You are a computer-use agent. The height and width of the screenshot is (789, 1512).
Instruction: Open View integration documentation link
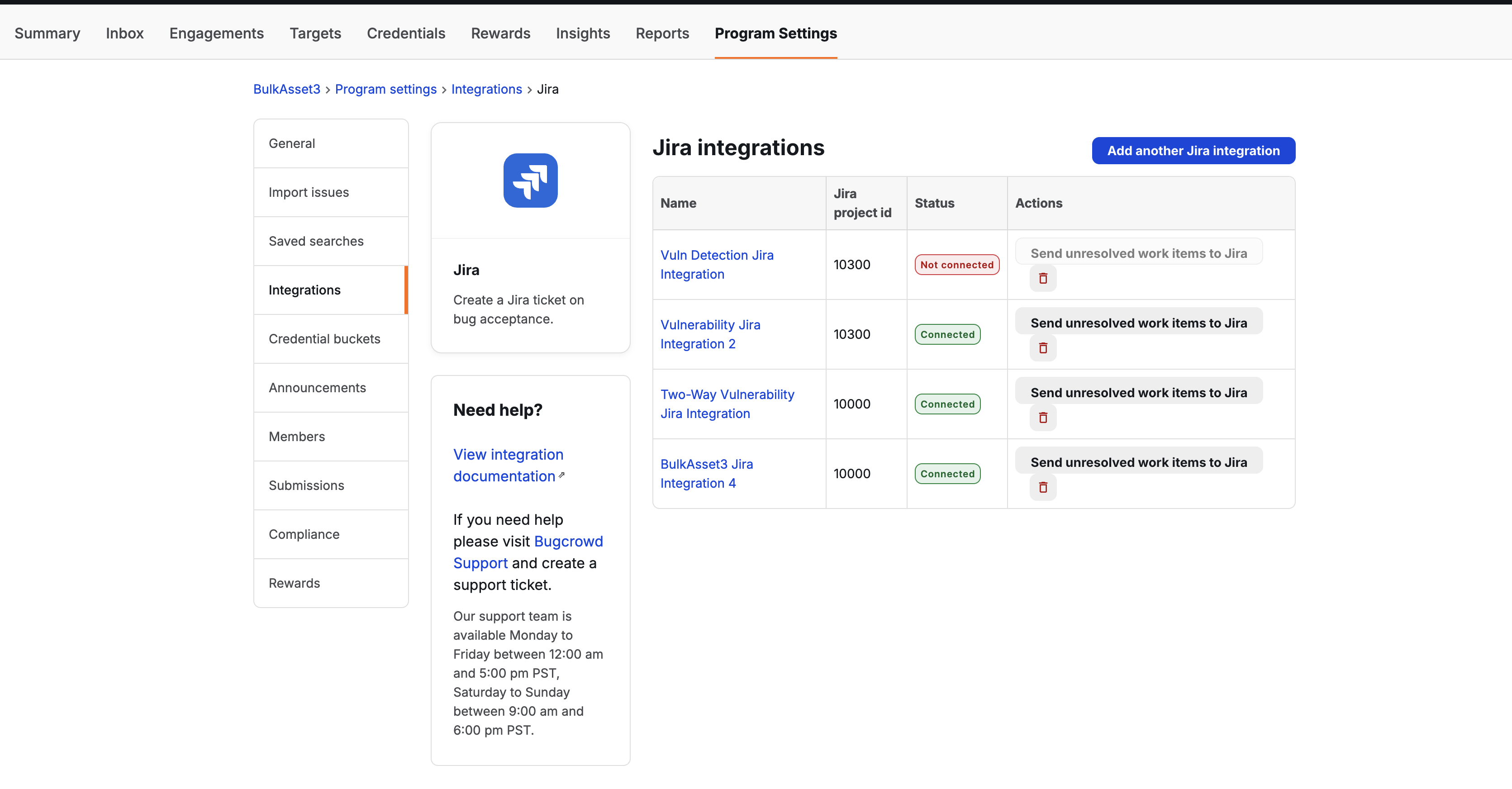(509, 465)
